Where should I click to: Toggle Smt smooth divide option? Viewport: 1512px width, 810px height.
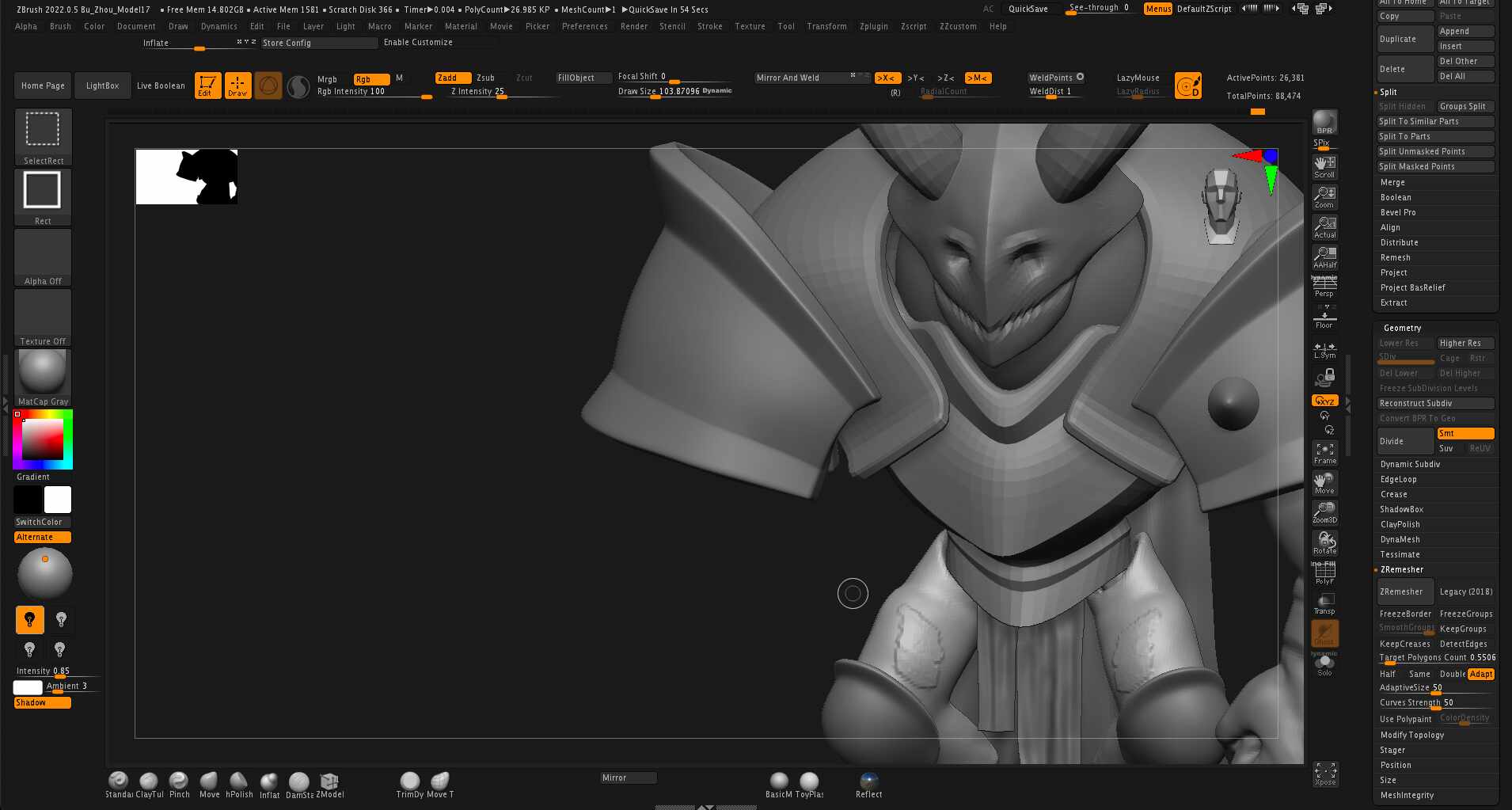click(1465, 433)
